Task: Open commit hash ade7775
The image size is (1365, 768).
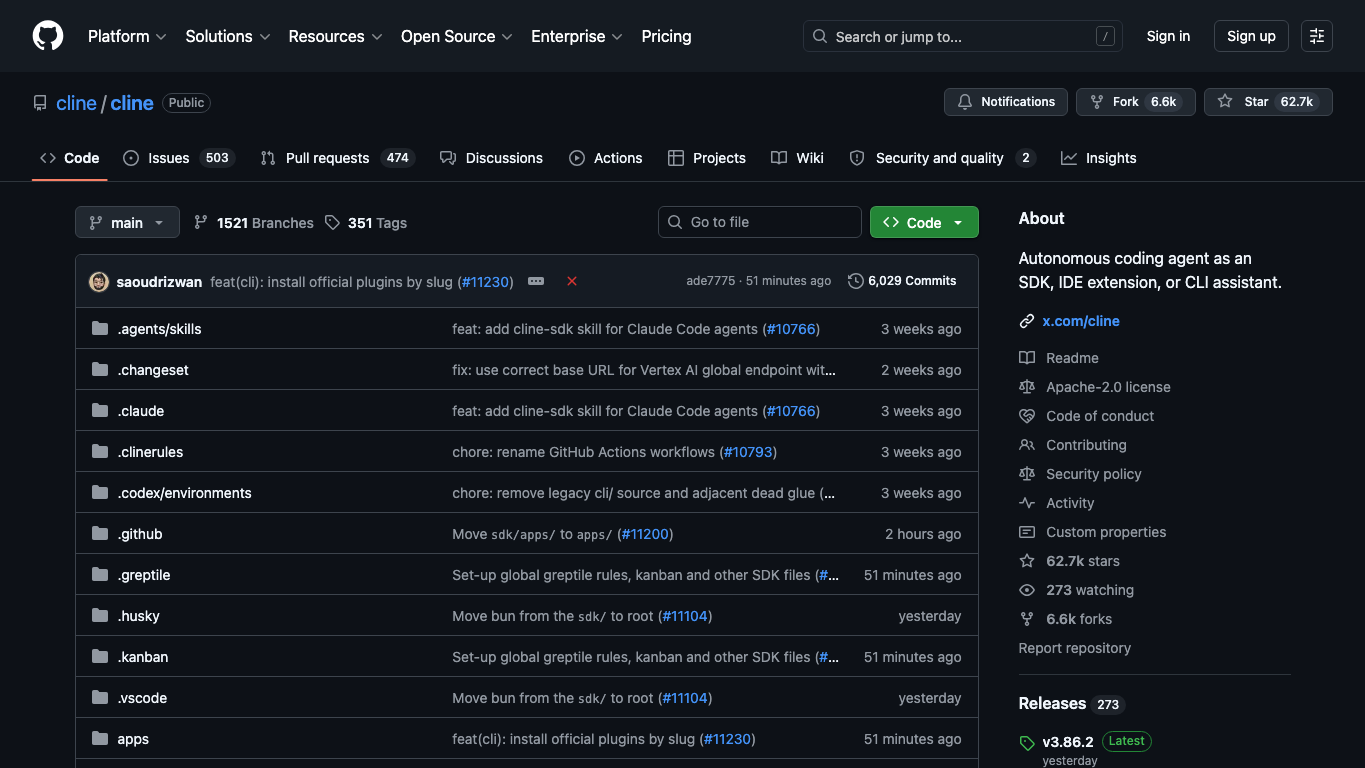Action: 710,281
